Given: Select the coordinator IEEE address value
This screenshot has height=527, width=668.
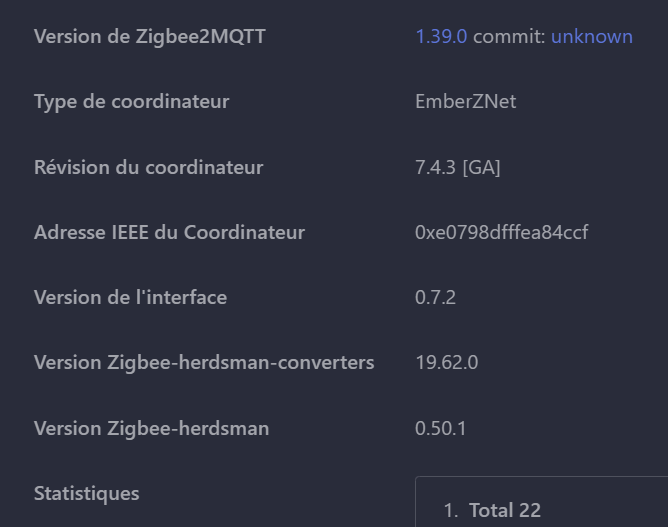Looking at the screenshot, I should click(x=501, y=232).
